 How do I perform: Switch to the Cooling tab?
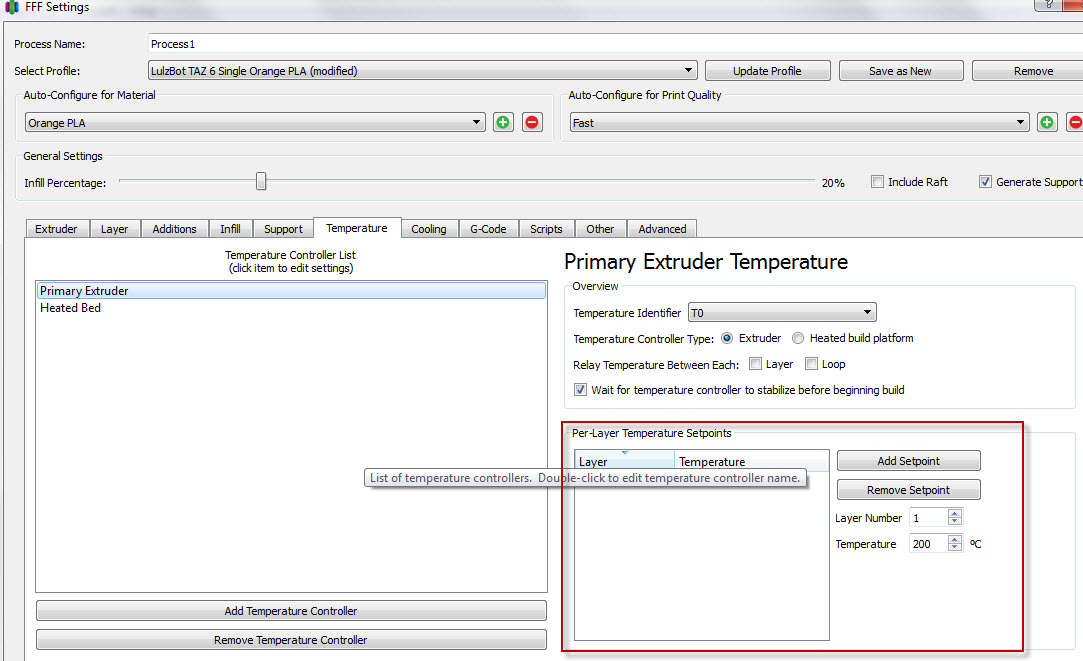click(429, 229)
